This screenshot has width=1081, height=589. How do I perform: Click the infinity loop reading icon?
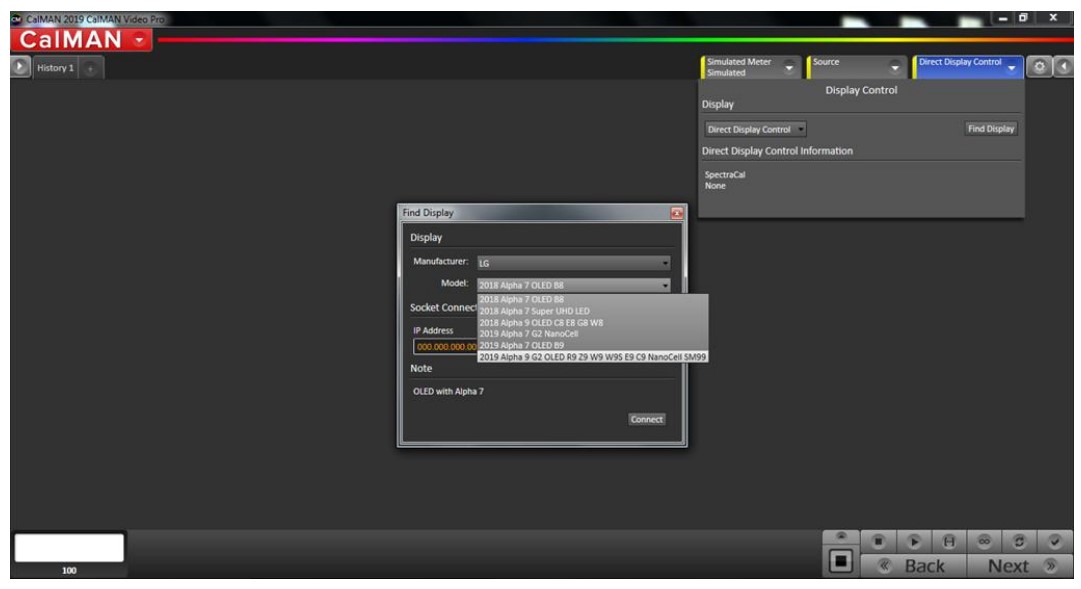tap(984, 541)
